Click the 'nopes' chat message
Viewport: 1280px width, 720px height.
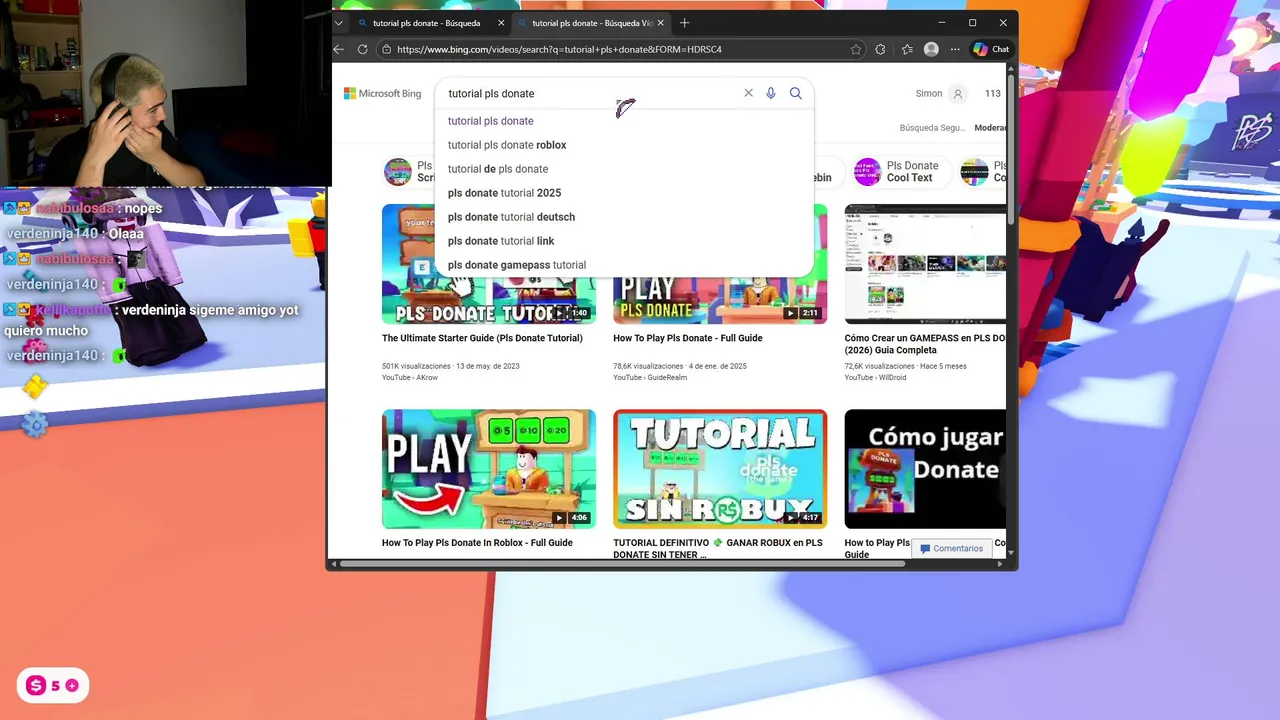coord(143,208)
